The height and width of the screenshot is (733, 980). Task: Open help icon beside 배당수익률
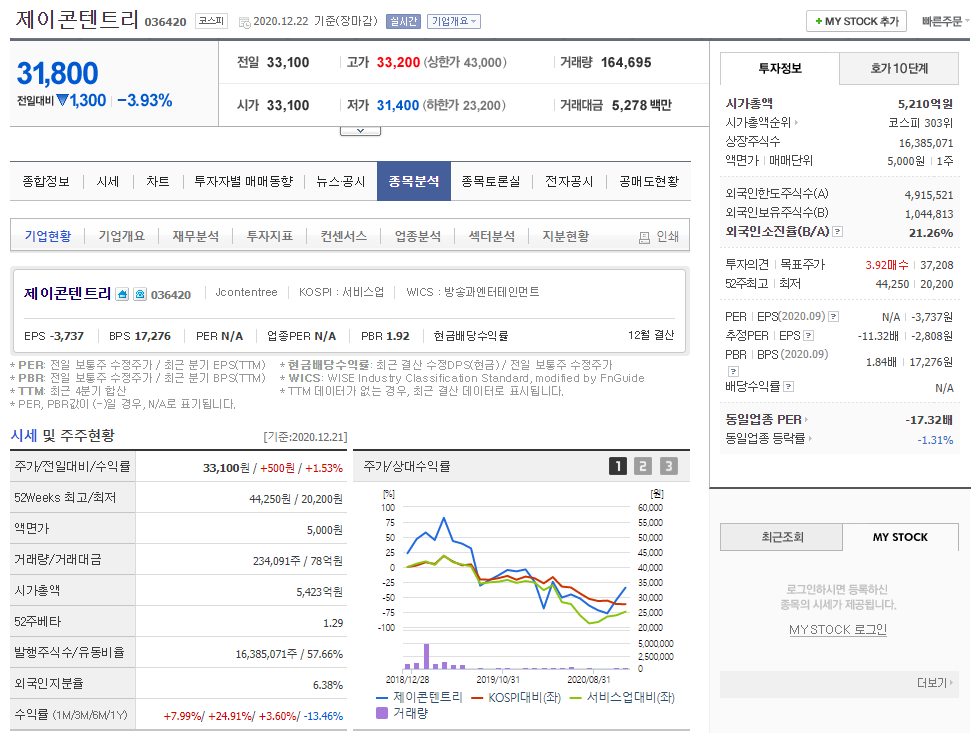click(x=788, y=387)
